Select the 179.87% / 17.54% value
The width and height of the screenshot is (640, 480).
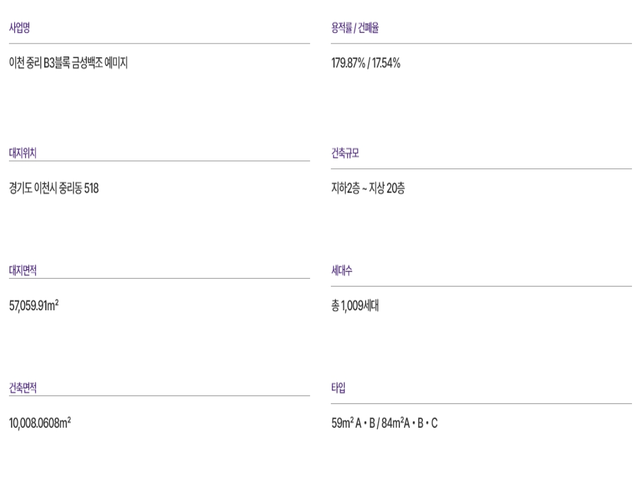click(366, 62)
